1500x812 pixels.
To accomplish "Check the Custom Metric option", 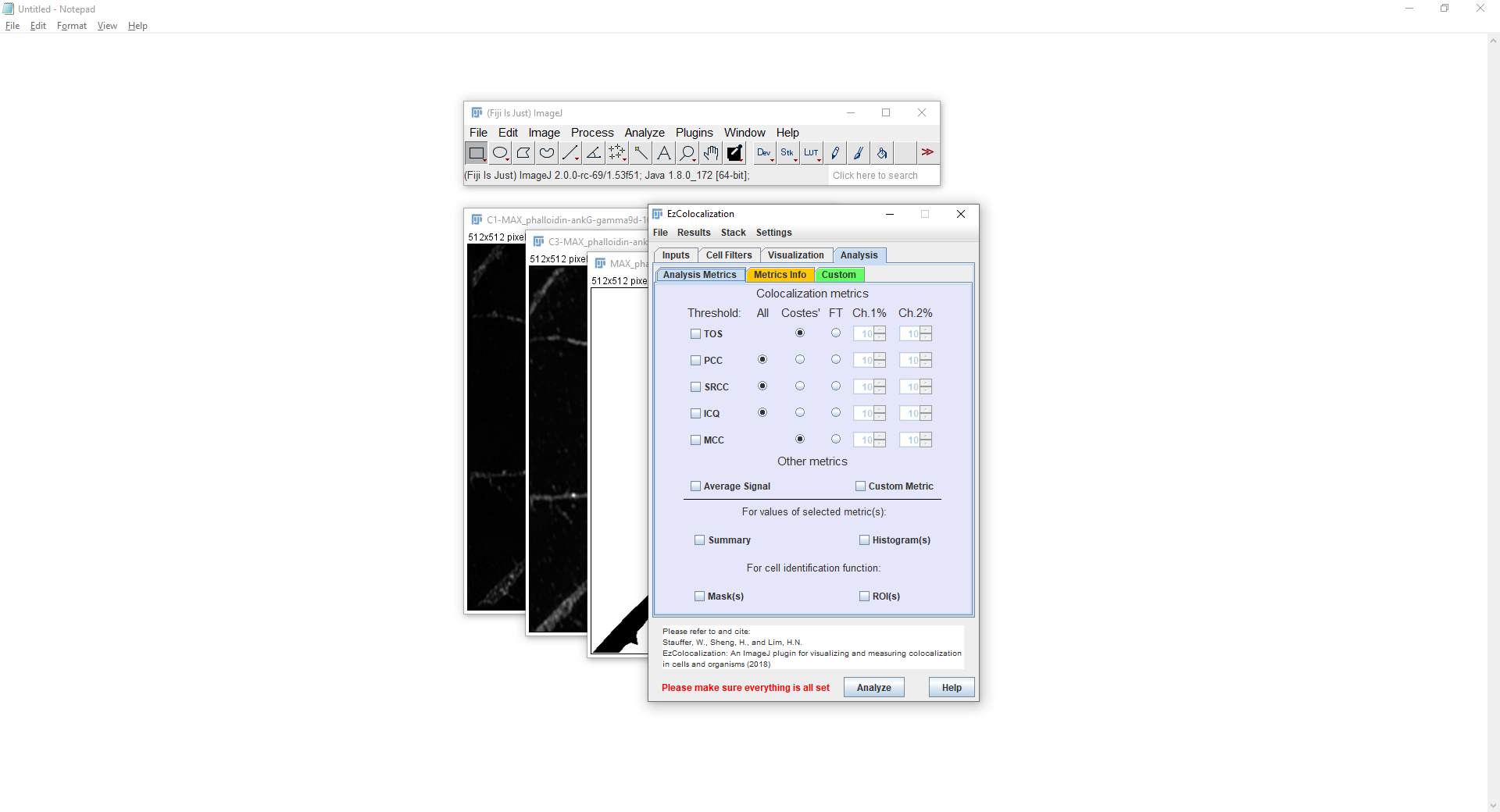I will pos(861,486).
